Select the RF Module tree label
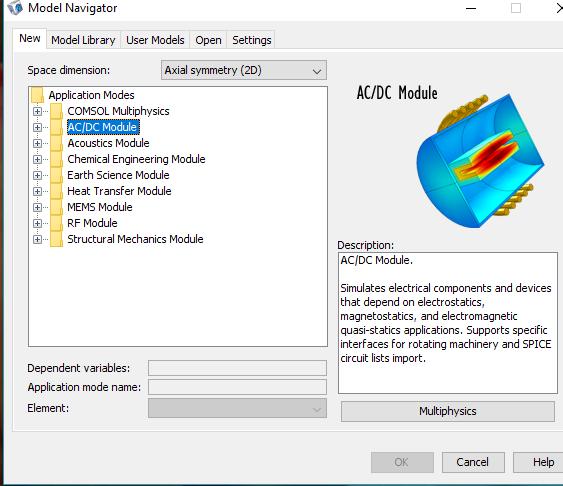The height and width of the screenshot is (486, 563). pos(92,223)
